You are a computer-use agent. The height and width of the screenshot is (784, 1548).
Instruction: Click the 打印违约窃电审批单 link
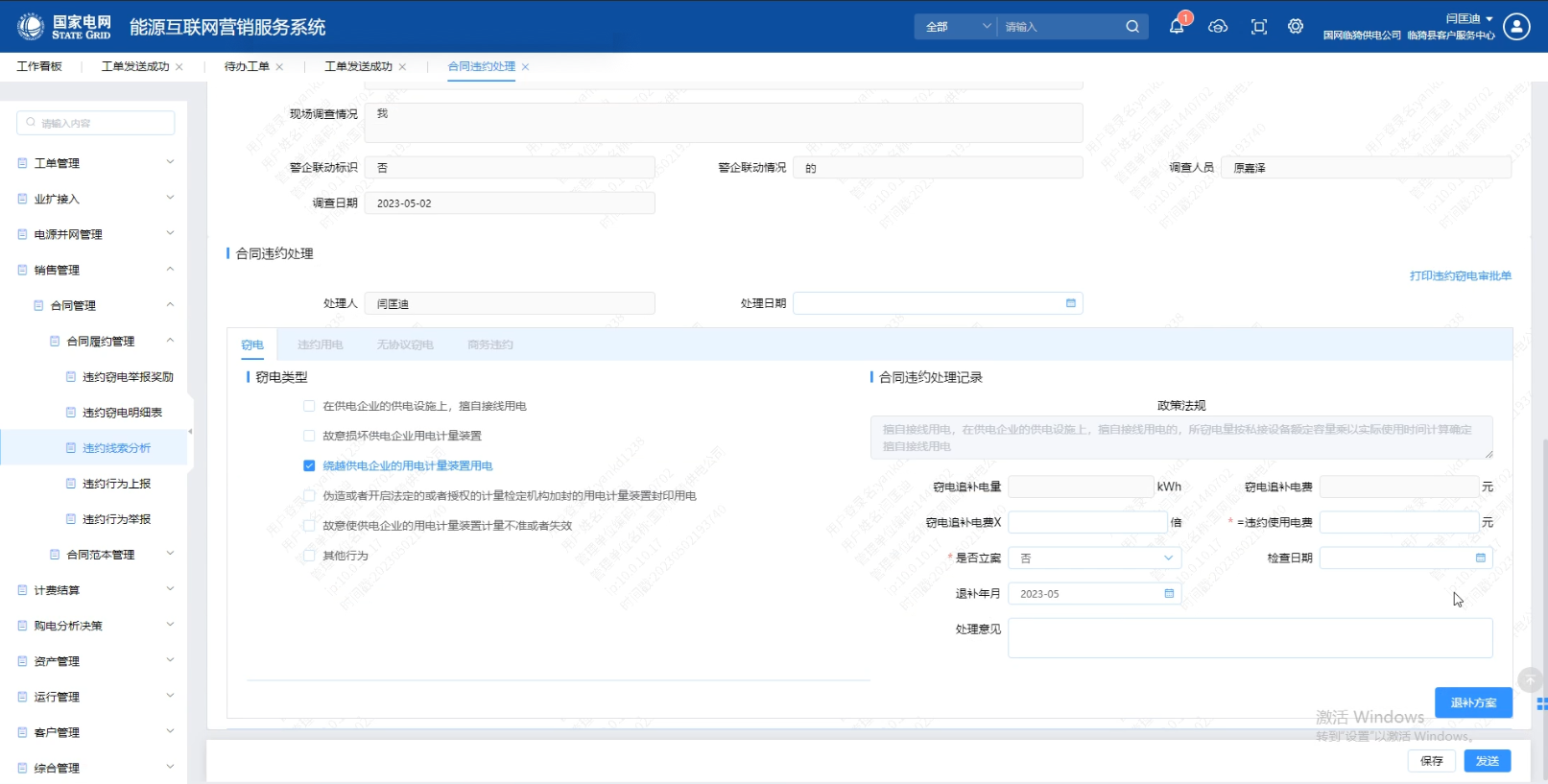click(1460, 276)
